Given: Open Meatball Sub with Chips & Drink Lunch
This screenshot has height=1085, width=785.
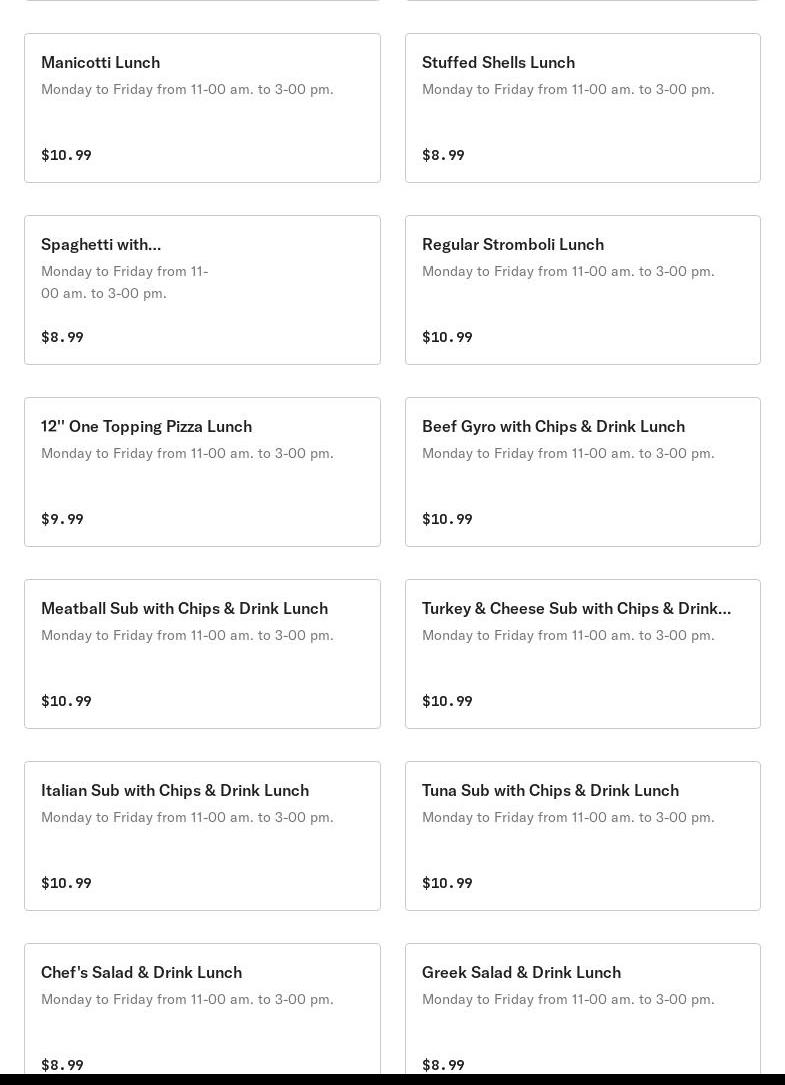Looking at the screenshot, I should [184, 608].
